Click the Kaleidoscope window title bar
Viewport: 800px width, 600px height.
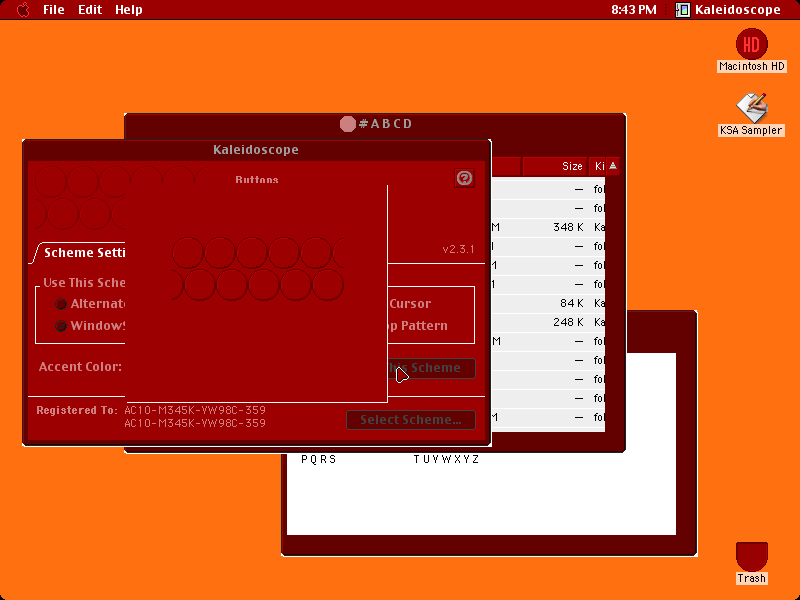coord(256,149)
